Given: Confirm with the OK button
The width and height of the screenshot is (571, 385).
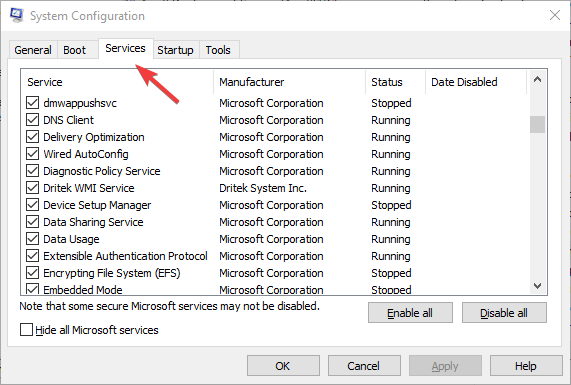Looking at the screenshot, I should point(283,366).
